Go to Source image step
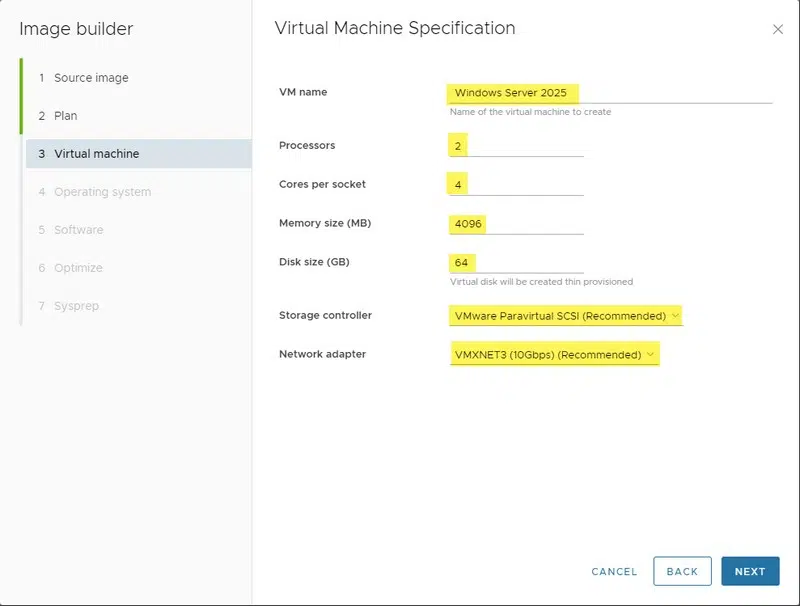 (91, 78)
